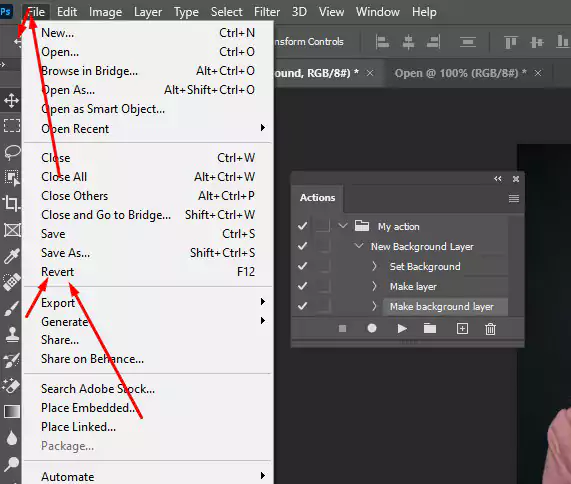Toggle checkmark for My action set
This screenshot has width=571, height=484.
point(302,226)
